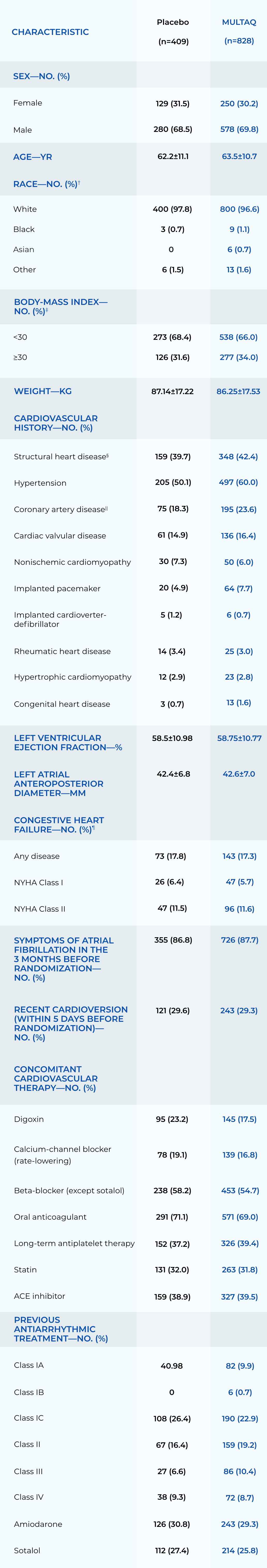
Task: Click the MULTAQ (n=828) column header
Action: (239, 32)
